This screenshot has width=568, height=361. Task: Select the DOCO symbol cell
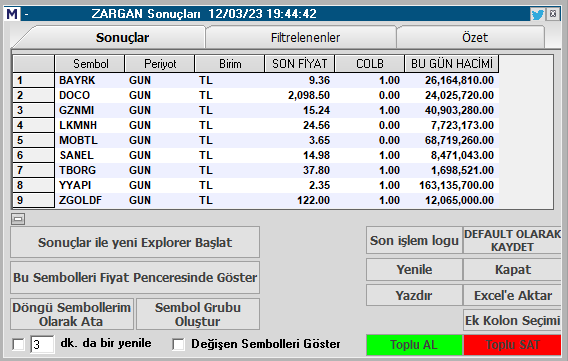90,95
